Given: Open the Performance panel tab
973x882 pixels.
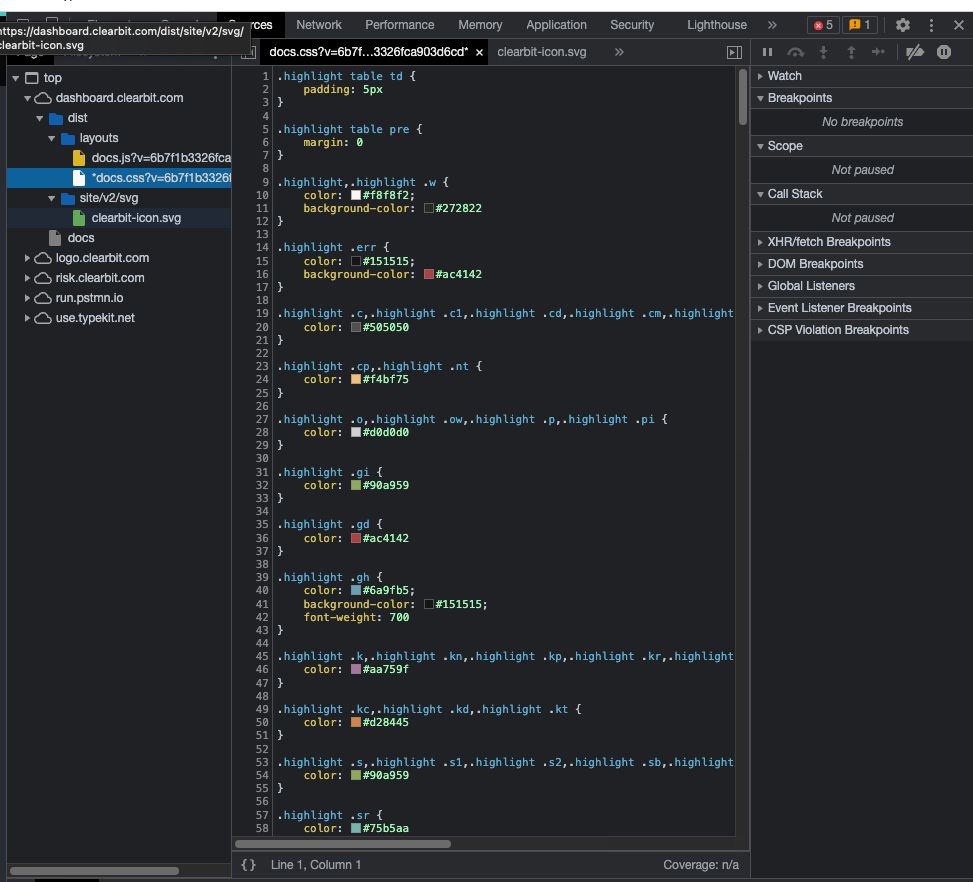Looking at the screenshot, I should 400,25.
